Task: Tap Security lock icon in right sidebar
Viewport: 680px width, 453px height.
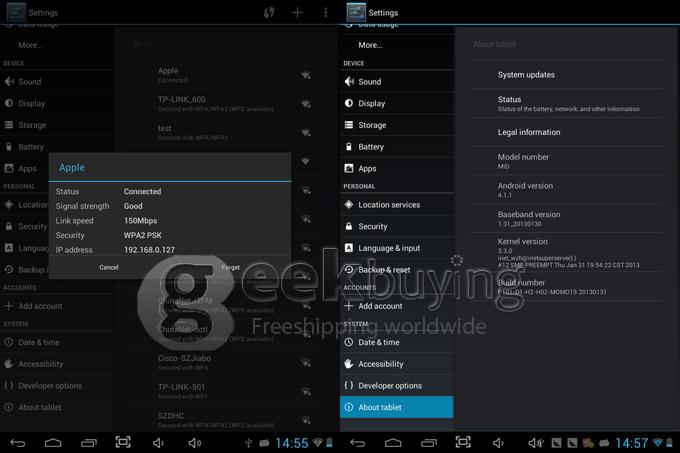Action: click(x=349, y=226)
